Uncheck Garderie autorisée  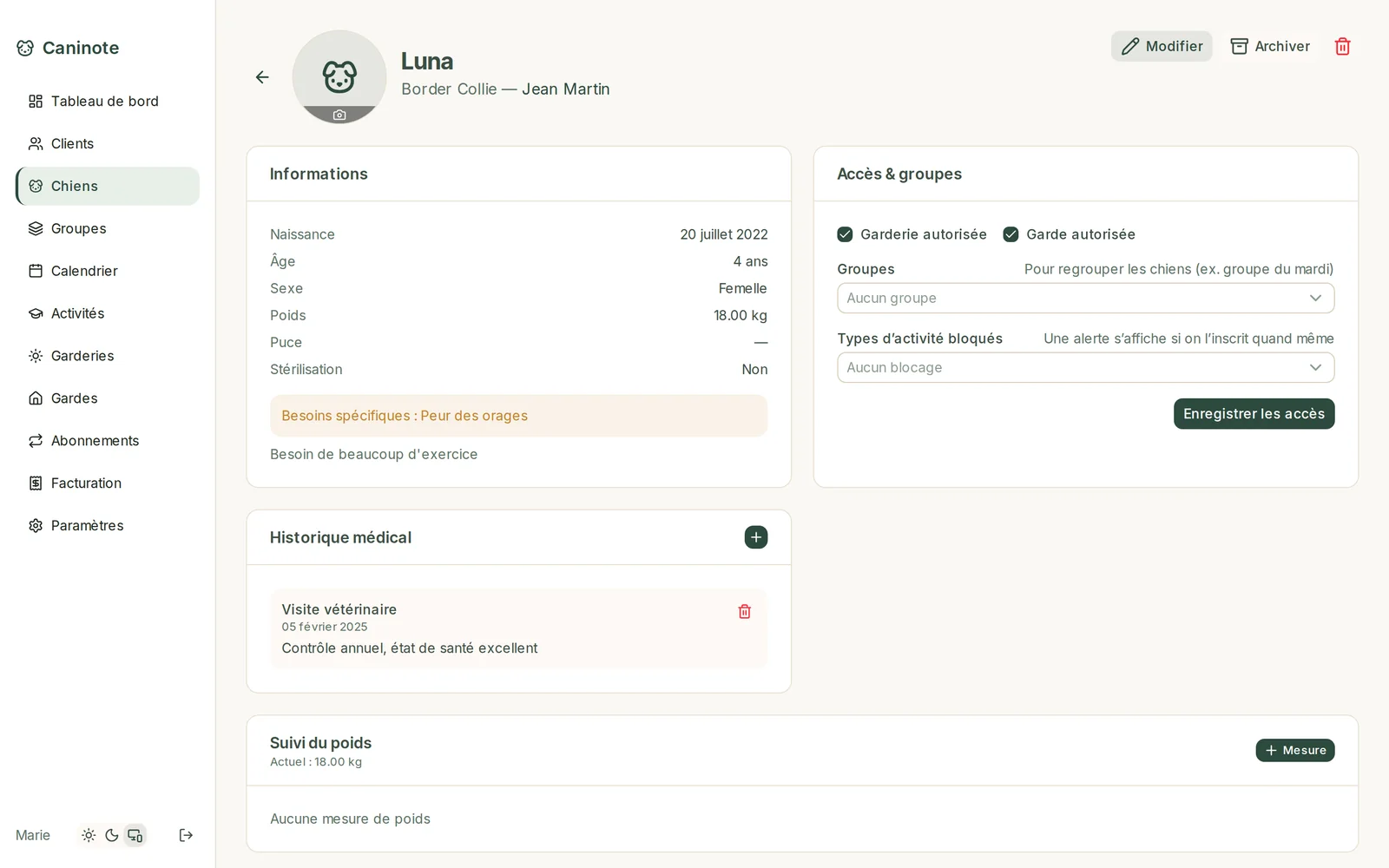coord(845,234)
